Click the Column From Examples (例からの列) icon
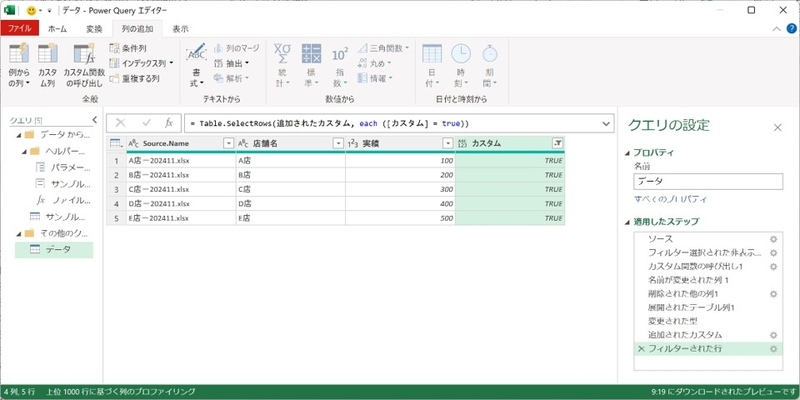The image size is (800, 400). [x=19, y=54]
